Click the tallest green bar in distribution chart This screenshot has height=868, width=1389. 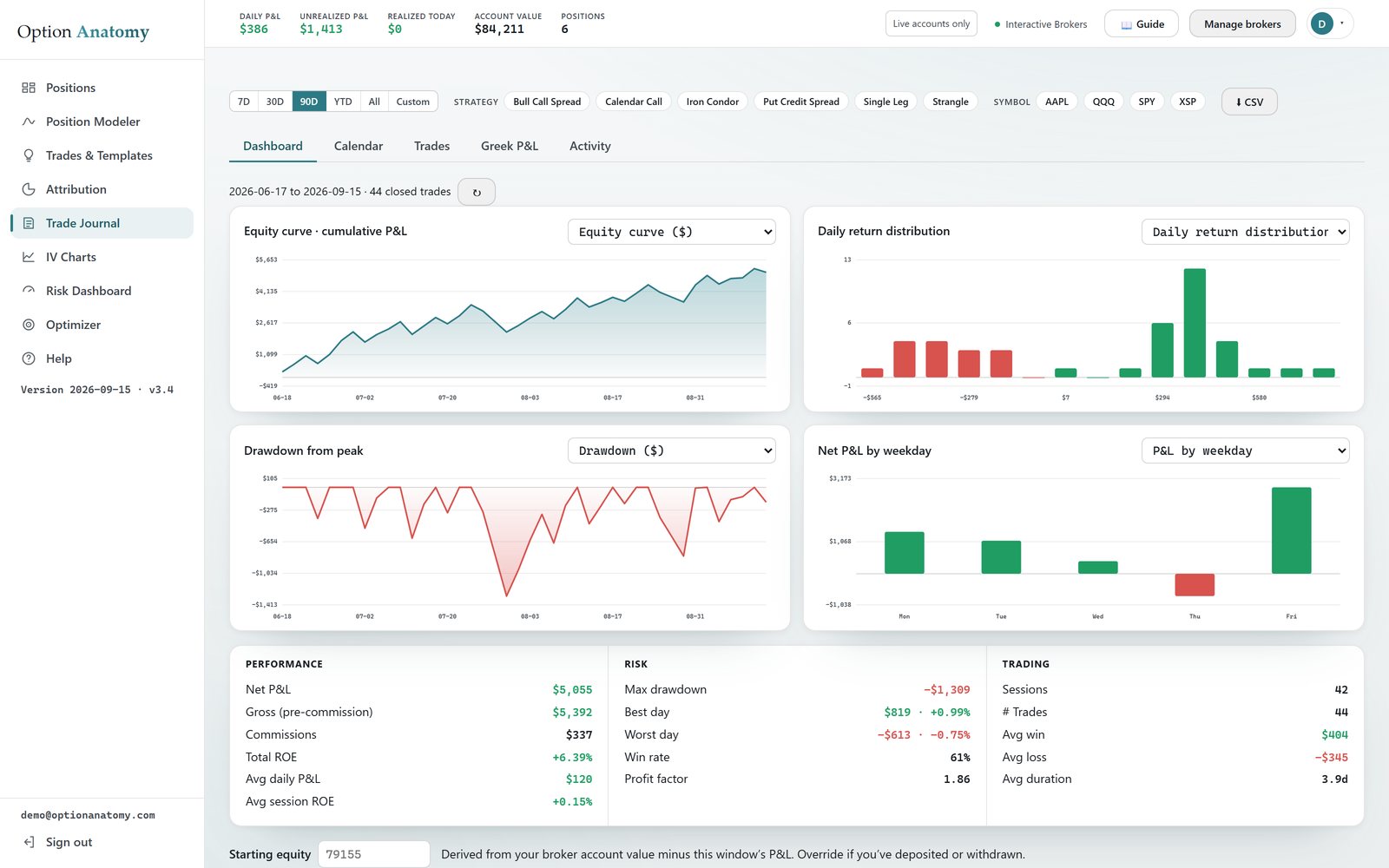point(1195,323)
